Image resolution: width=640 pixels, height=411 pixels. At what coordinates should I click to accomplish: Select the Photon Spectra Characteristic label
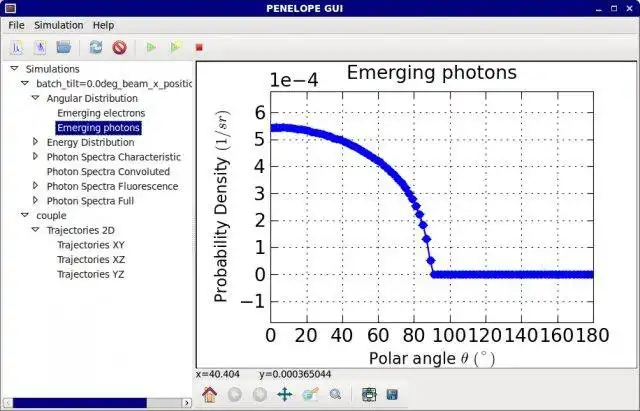click(x=113, y=157)
